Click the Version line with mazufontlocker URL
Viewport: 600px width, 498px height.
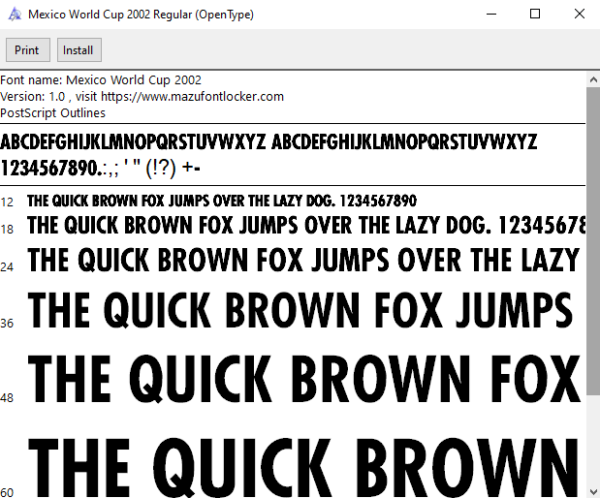142,96
